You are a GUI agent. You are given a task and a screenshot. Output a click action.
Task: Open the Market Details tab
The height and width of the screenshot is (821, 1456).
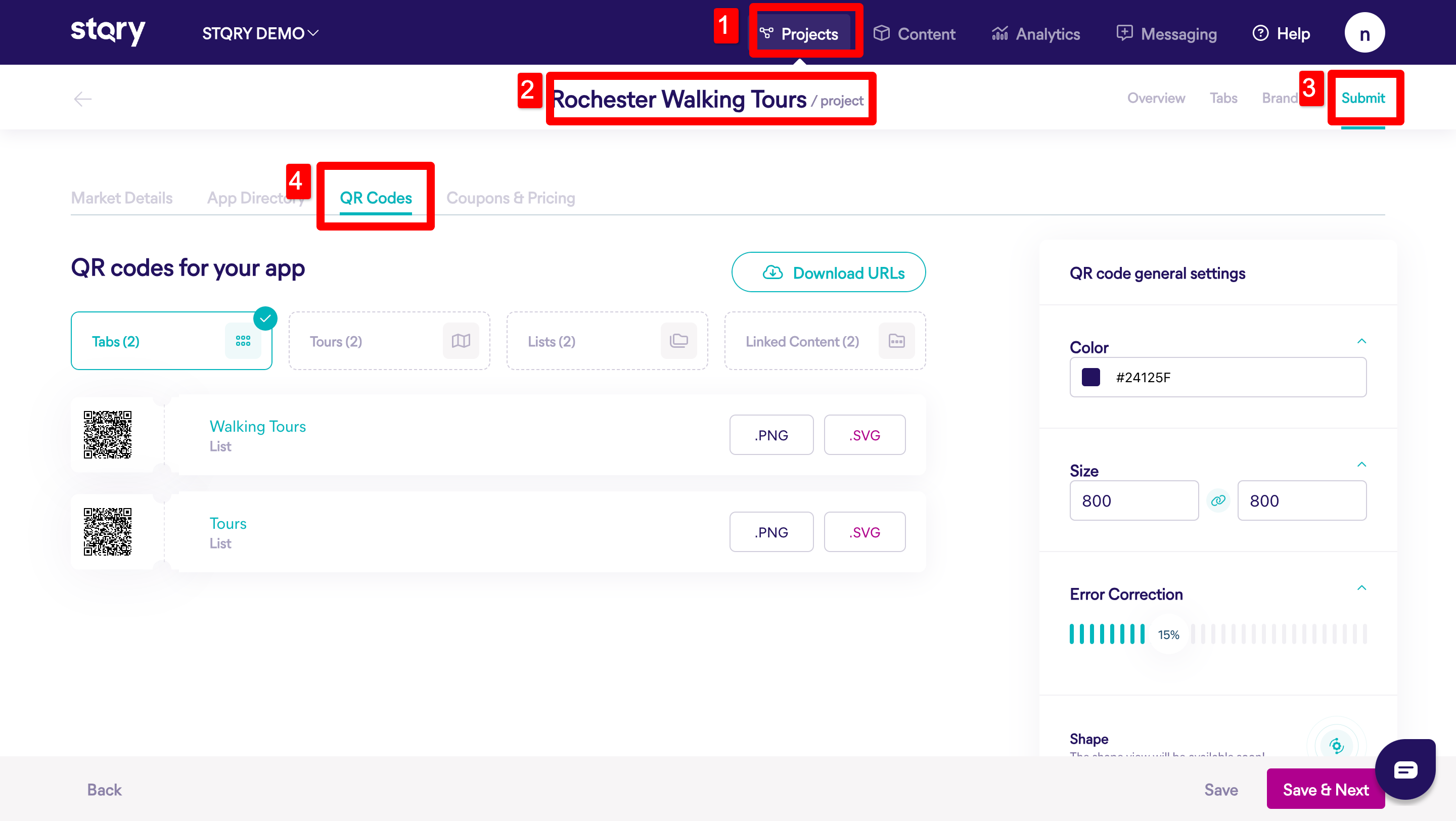121,198
